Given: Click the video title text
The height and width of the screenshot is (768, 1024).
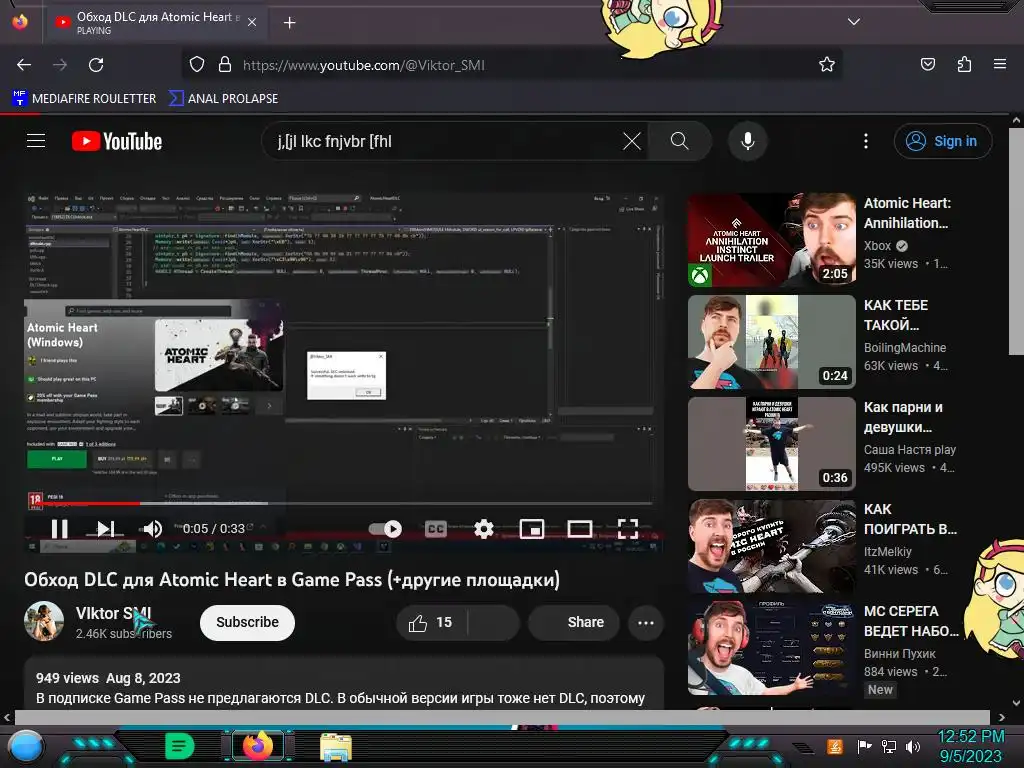Looking at the screenshot, I should (x=292, y=580).
